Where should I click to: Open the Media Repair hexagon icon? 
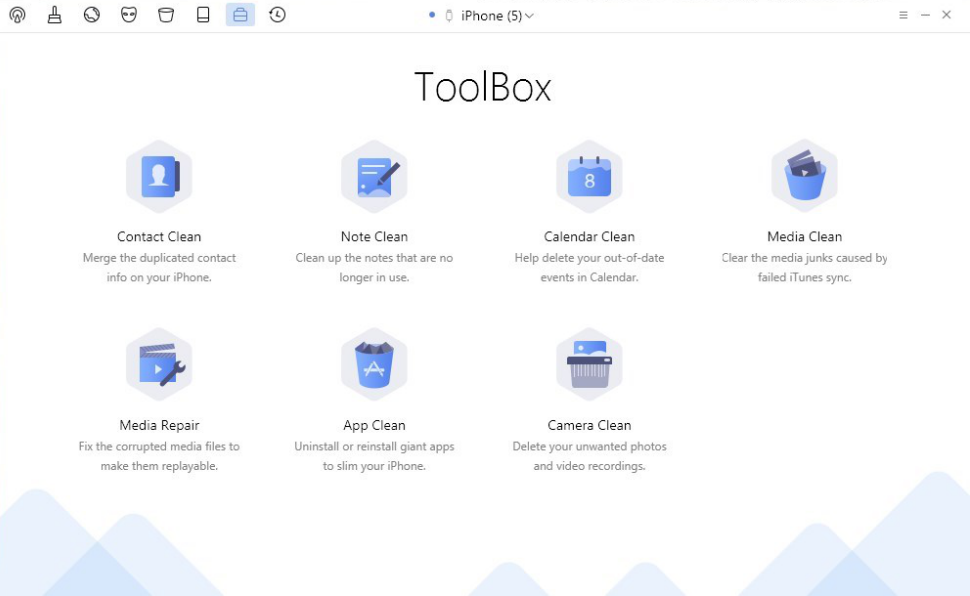159,365
